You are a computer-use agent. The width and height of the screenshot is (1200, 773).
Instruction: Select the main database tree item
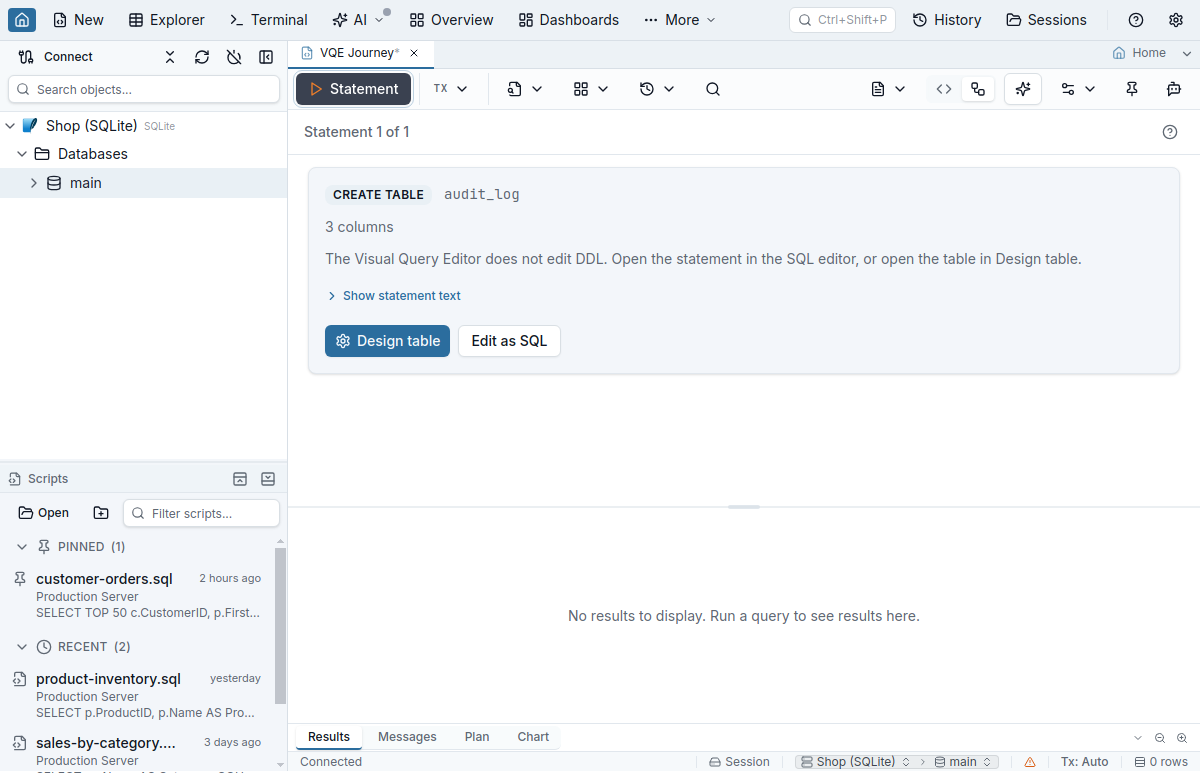tap(144, 183)
